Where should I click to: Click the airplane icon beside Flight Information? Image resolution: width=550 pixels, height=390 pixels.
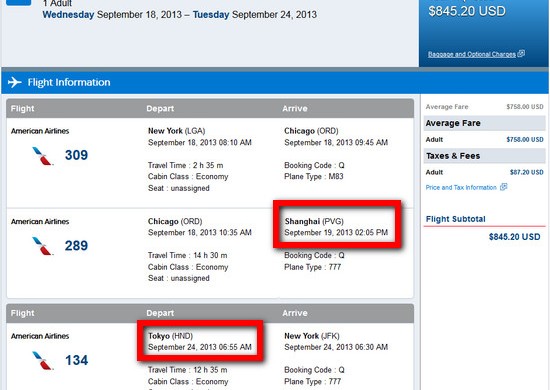tap(15, 82)
